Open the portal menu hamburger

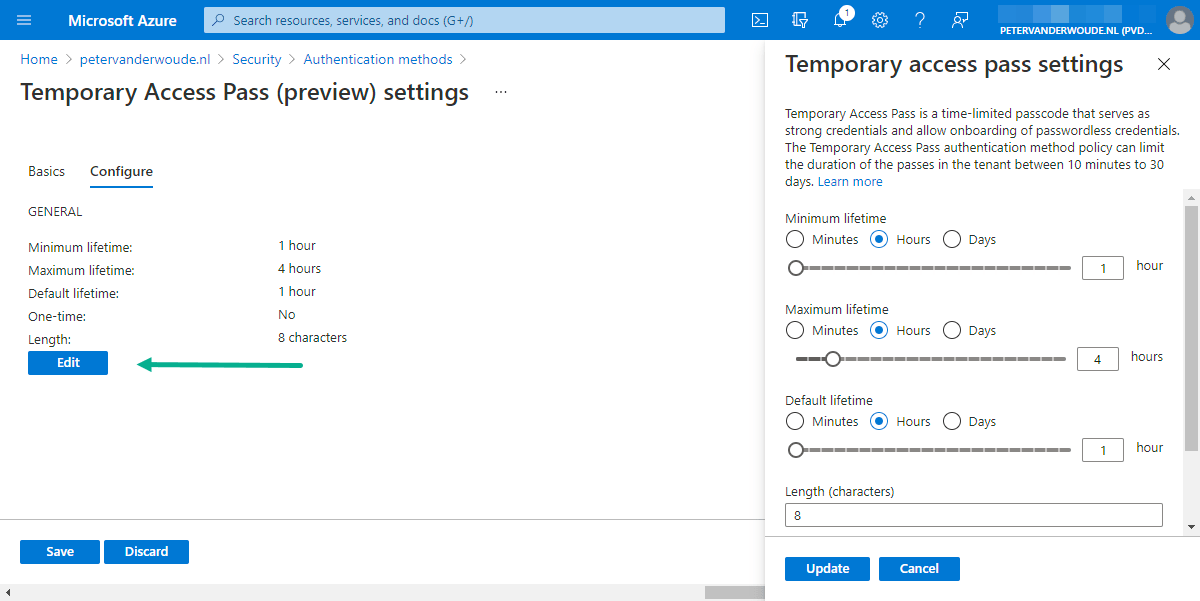24,20
